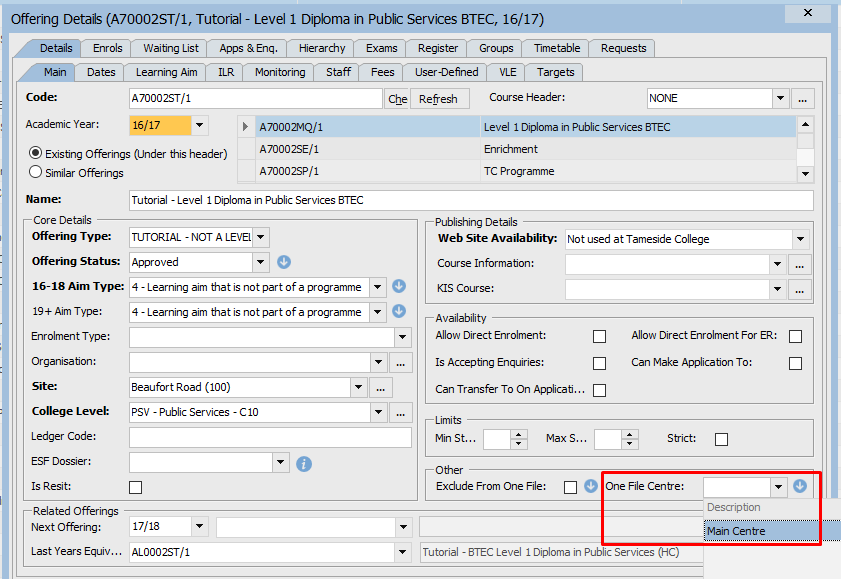Enable the Allow Direct Enrolment checkbox
841x579 pixels.
click(x=599, y=336)
